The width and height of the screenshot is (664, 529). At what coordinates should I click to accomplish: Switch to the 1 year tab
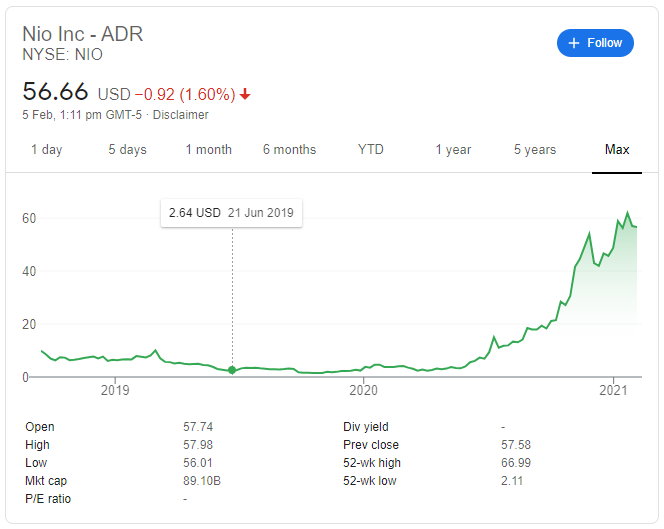tap(453, 150)
